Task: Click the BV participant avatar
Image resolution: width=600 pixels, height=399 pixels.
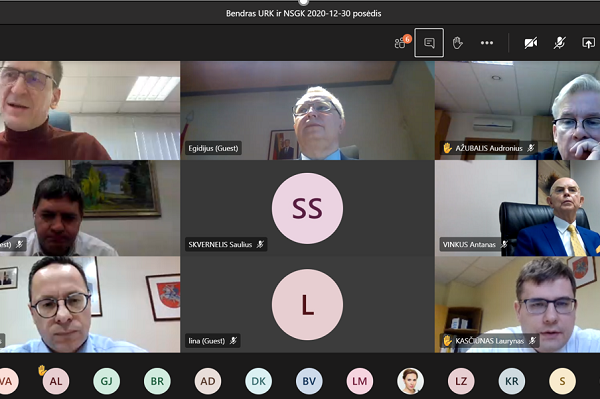Action: click(x=309, y=381)
